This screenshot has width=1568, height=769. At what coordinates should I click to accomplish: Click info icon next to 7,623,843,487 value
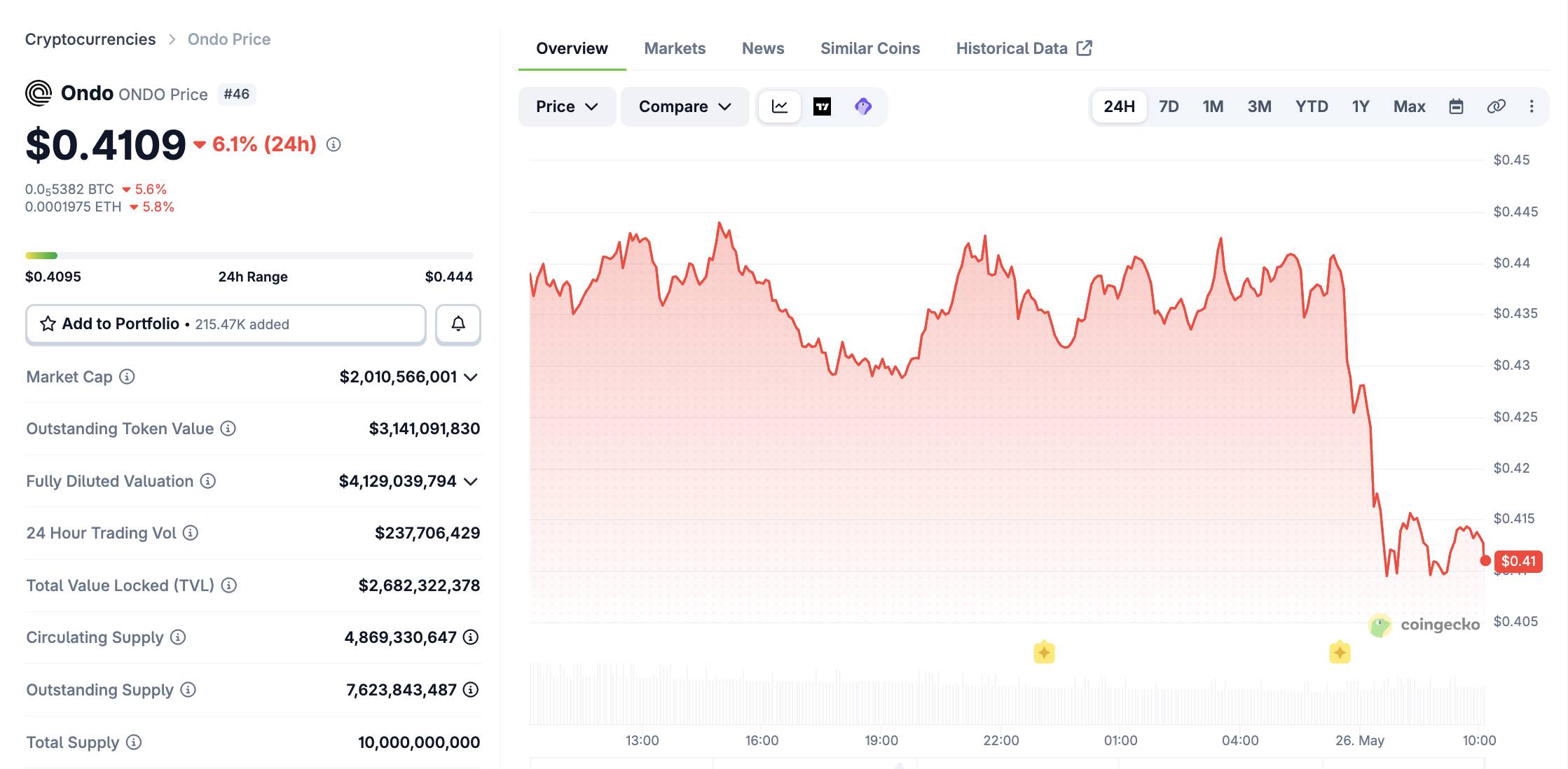click(471, 690)
